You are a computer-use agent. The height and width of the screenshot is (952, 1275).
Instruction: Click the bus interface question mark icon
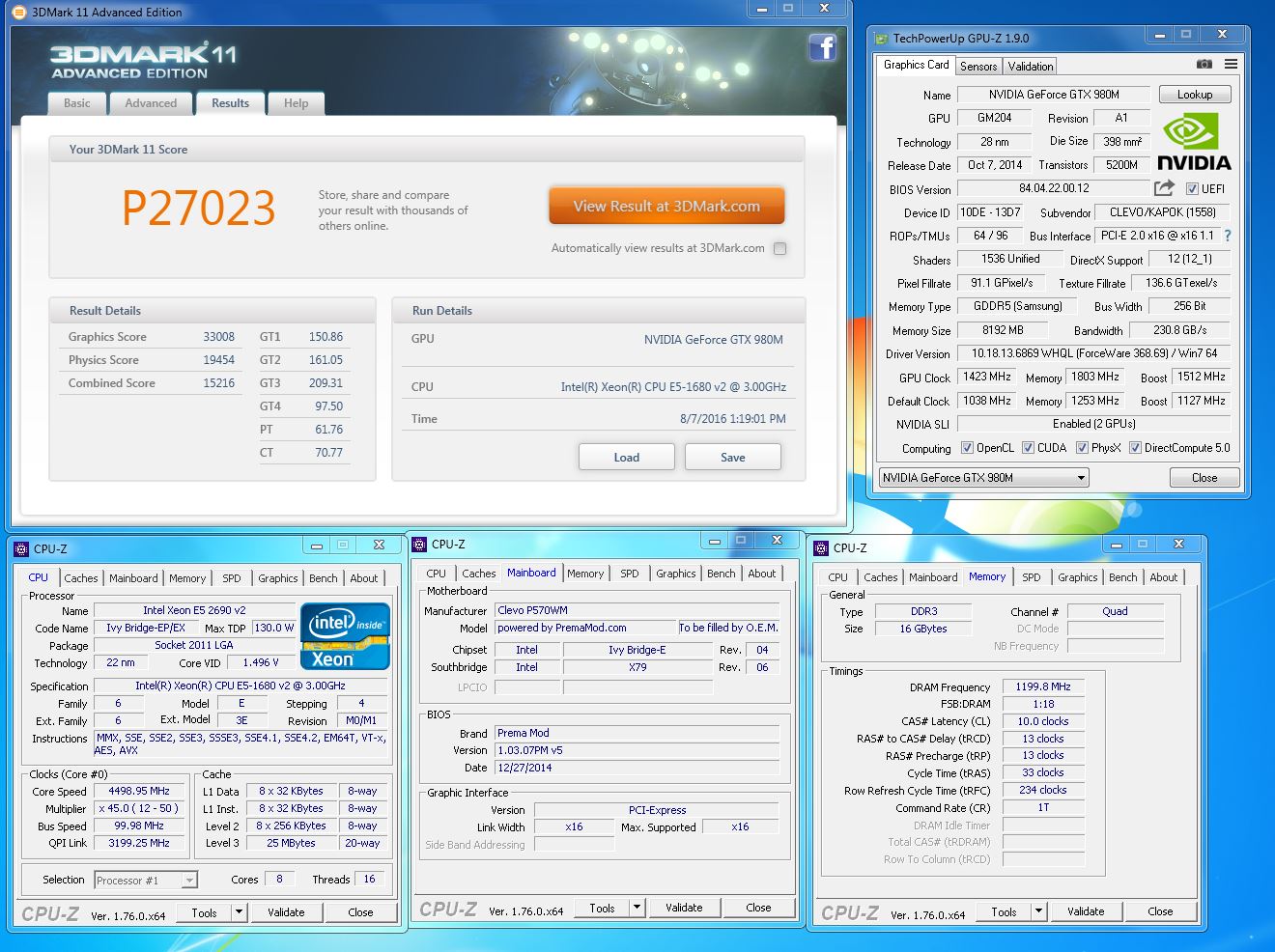(1228, 236)
